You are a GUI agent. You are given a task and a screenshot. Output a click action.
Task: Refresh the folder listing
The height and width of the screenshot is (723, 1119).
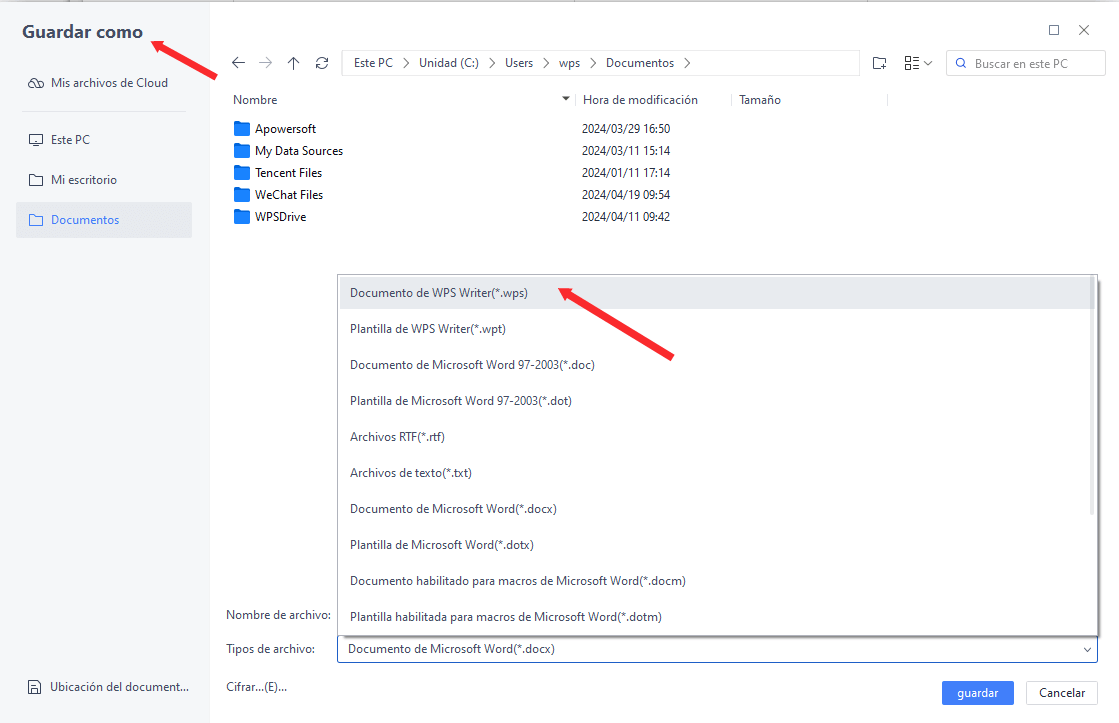(322, 63)
